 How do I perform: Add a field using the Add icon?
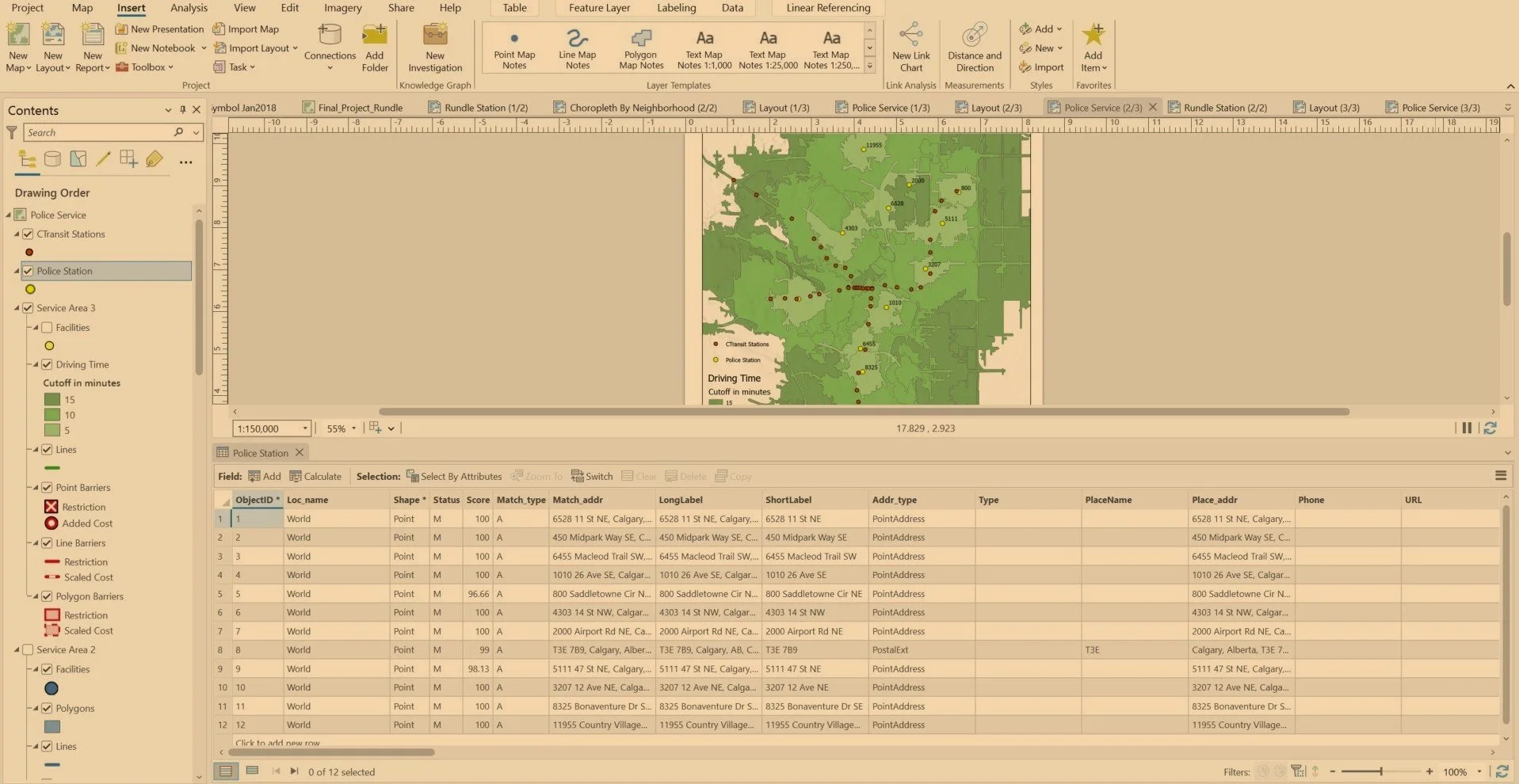click(x=265, y=476)
